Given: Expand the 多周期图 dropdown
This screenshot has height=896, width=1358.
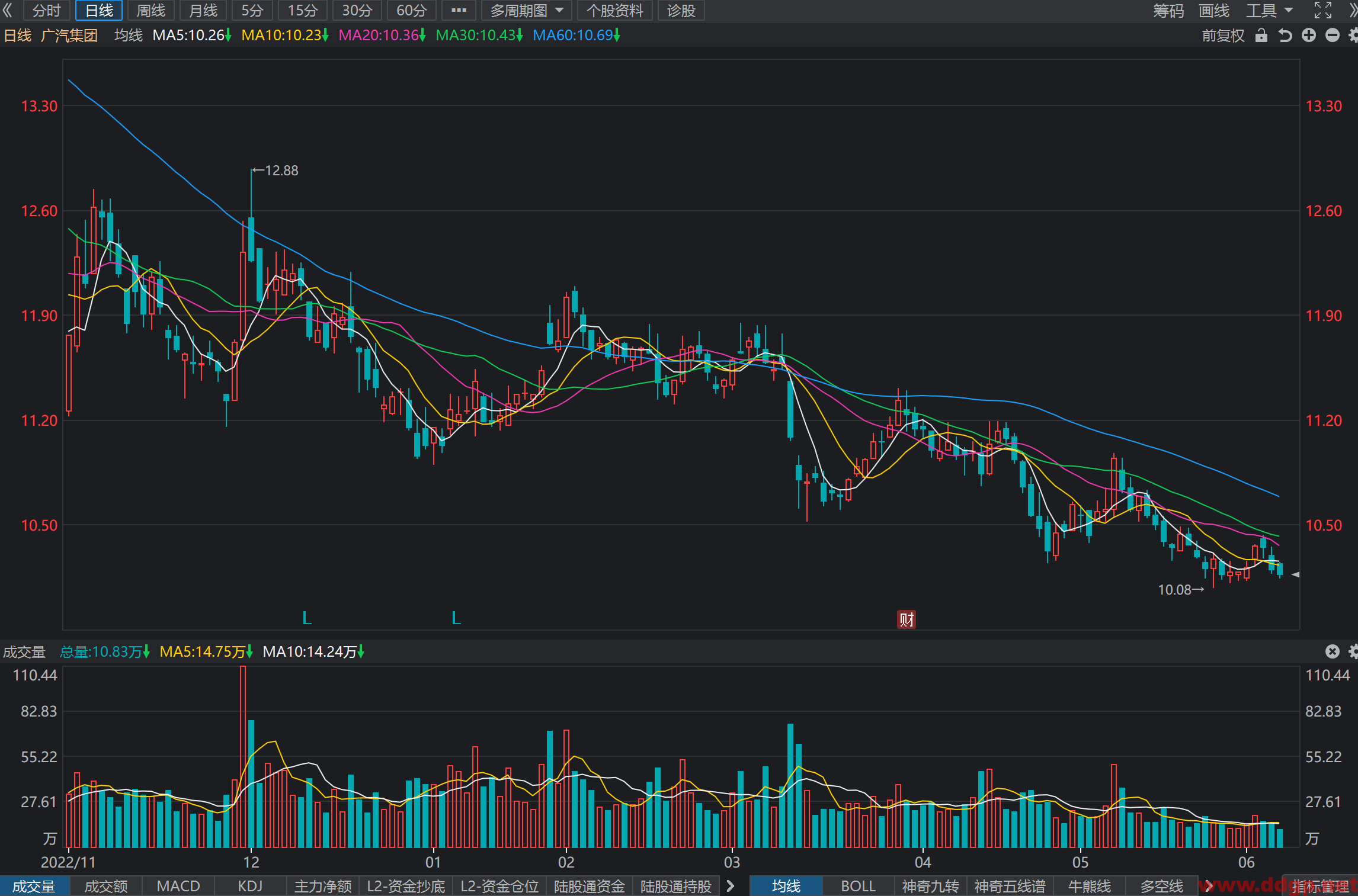Looking at the screenshot, I should click(526, 10).
